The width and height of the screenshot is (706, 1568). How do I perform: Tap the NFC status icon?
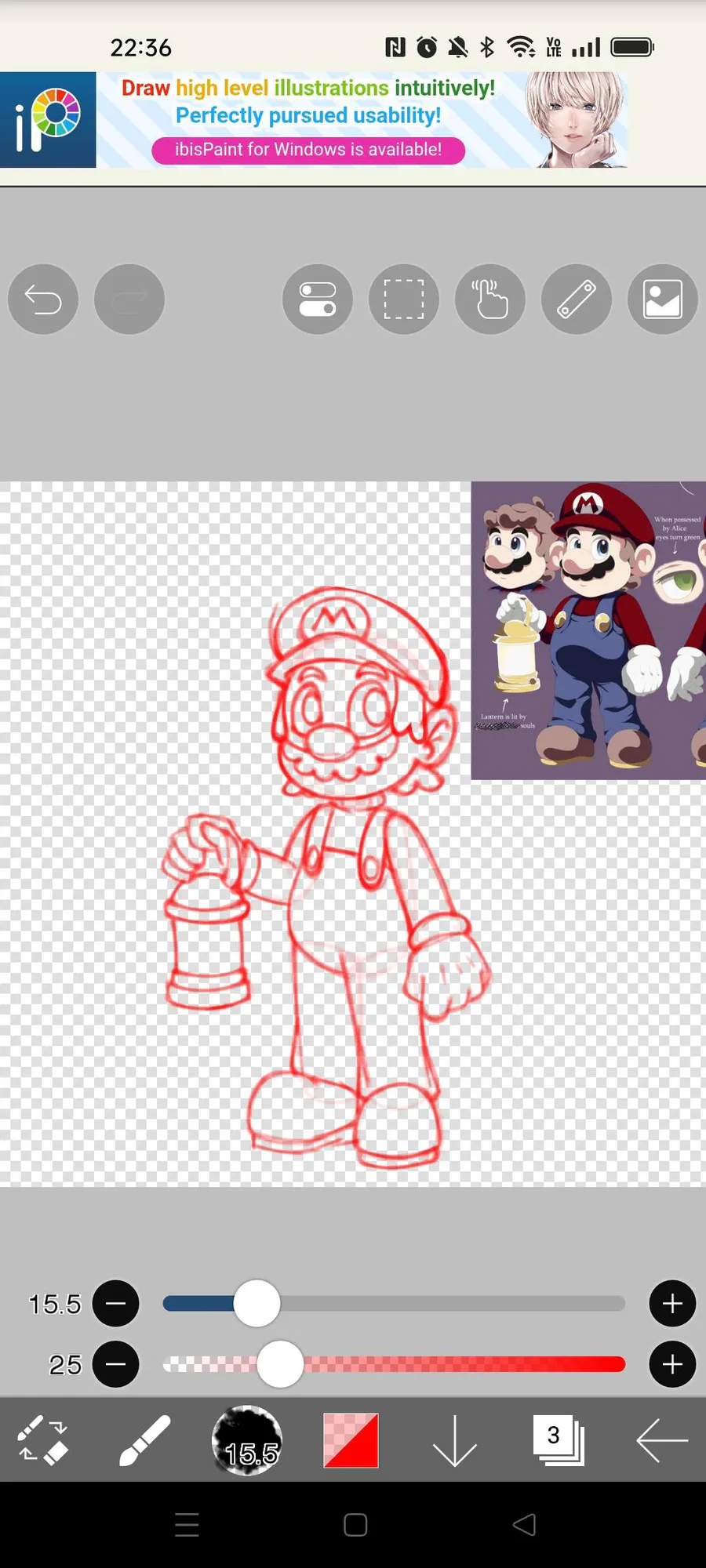coord(395,47)
